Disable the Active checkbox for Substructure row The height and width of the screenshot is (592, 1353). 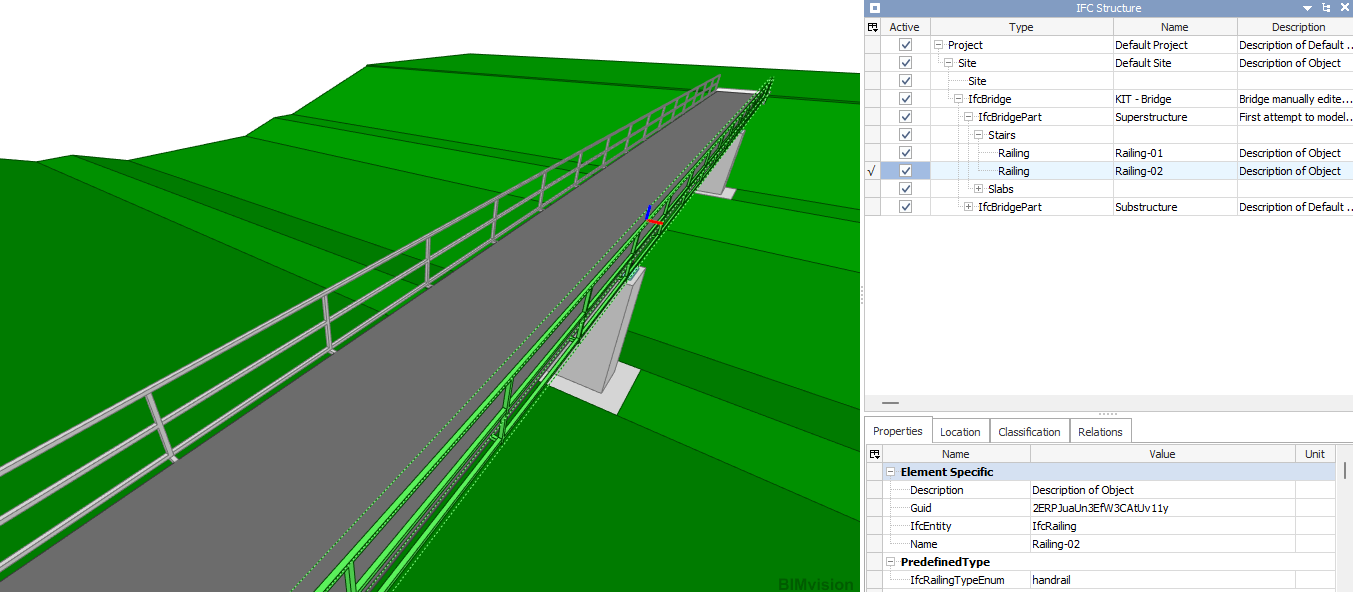click(906, 207)
